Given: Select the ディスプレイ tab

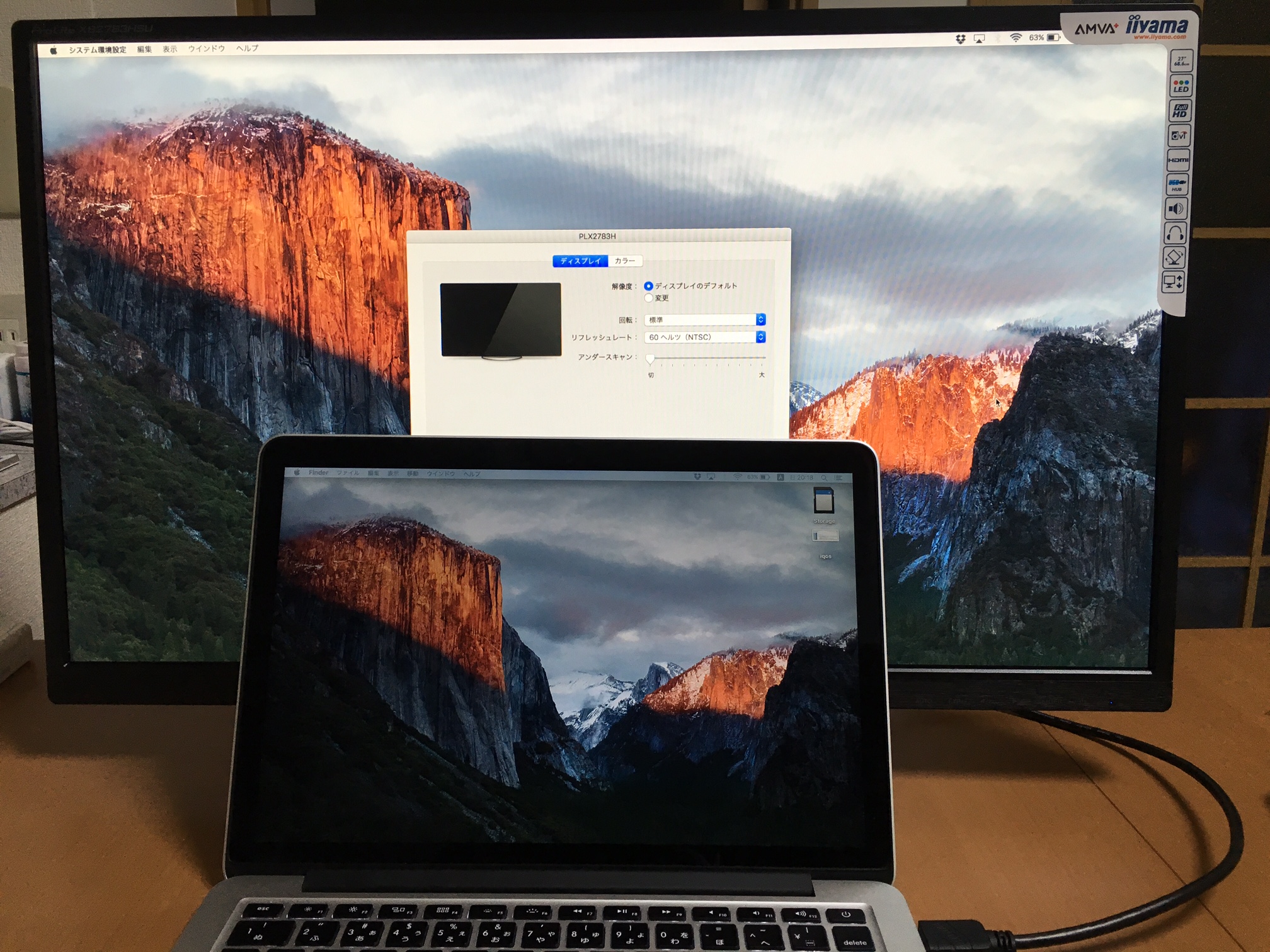Looking at the screenshot, I should coord(580,261).
